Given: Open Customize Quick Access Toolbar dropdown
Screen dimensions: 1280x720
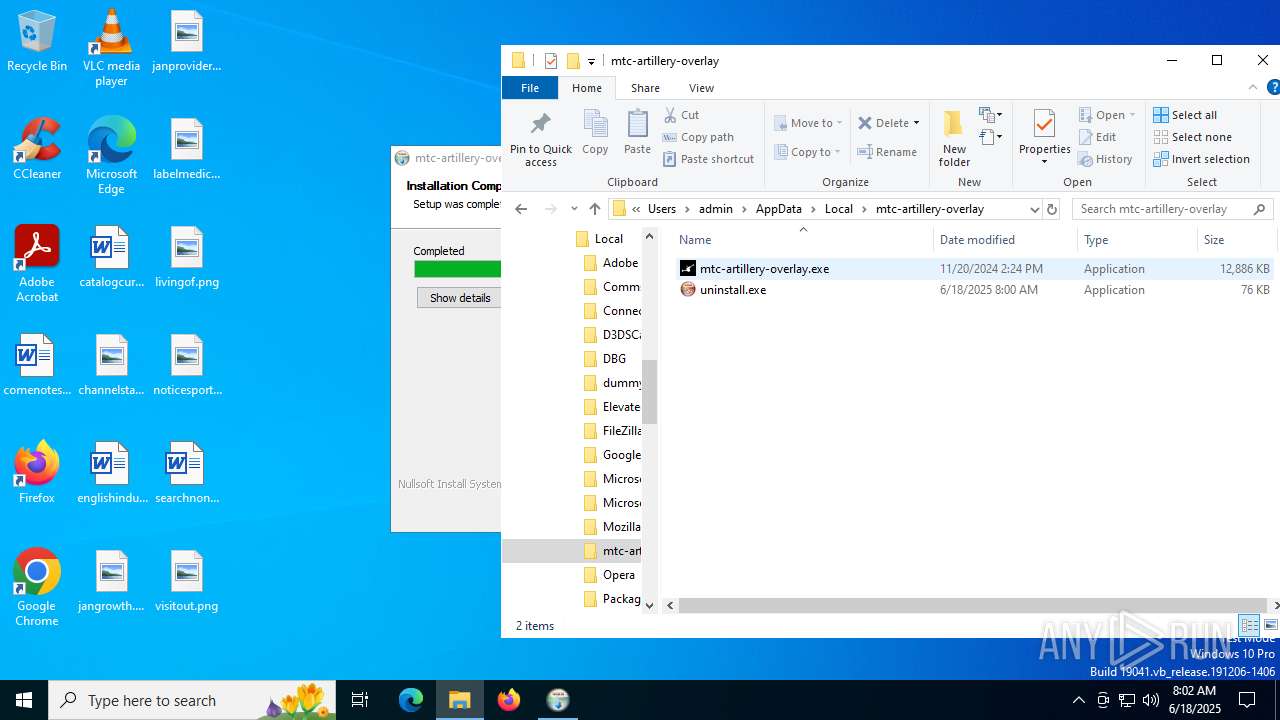Looking at the screenshot, I should pyautogui.click(x=591, y=61).
